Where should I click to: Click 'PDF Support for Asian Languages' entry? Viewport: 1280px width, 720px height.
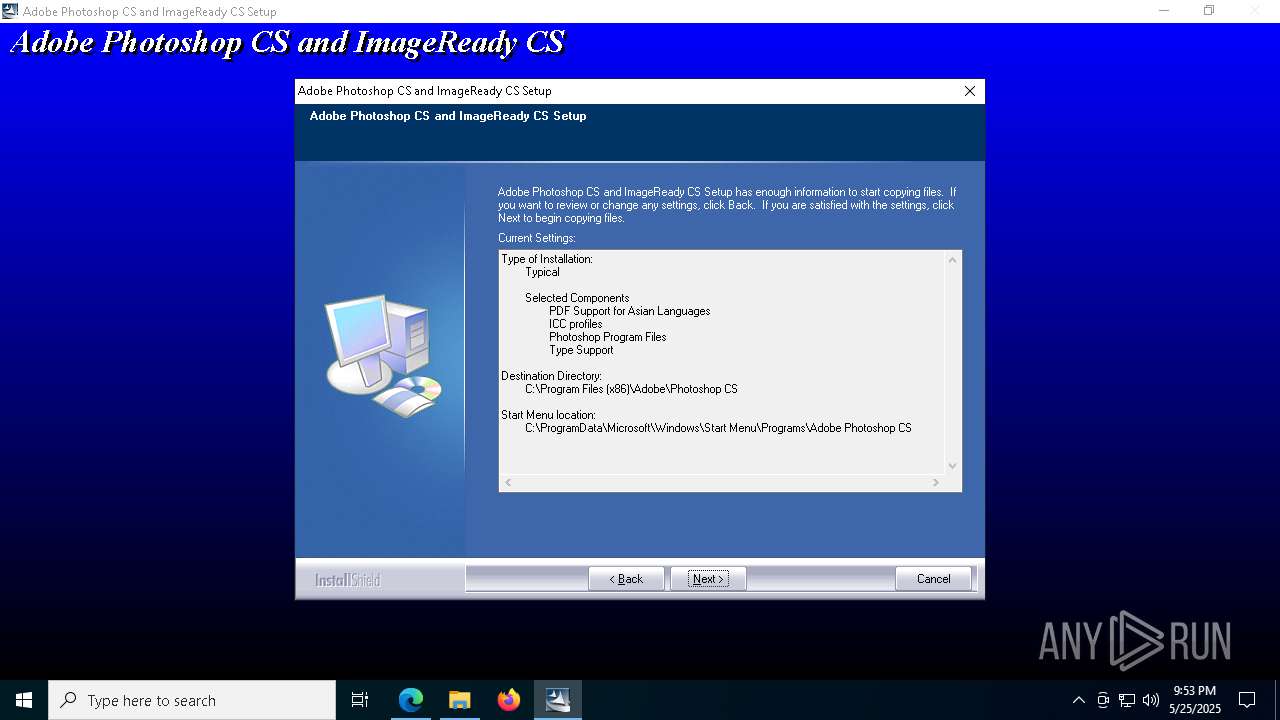click(629, 311)
